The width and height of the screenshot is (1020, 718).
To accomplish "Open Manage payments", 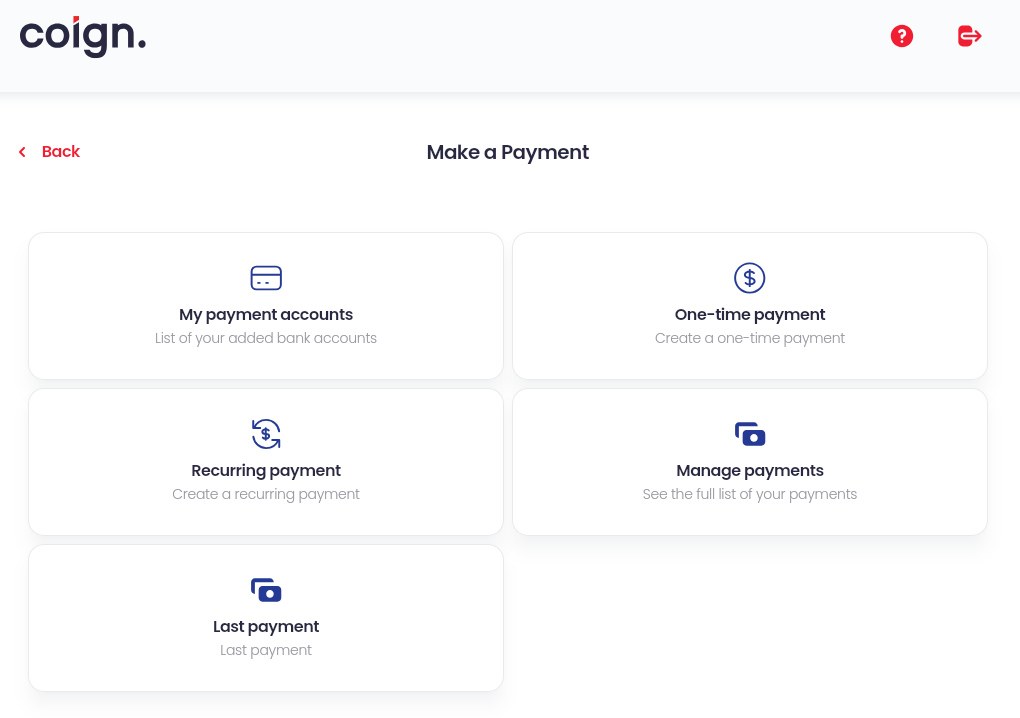I will click(x=750, y=461).
